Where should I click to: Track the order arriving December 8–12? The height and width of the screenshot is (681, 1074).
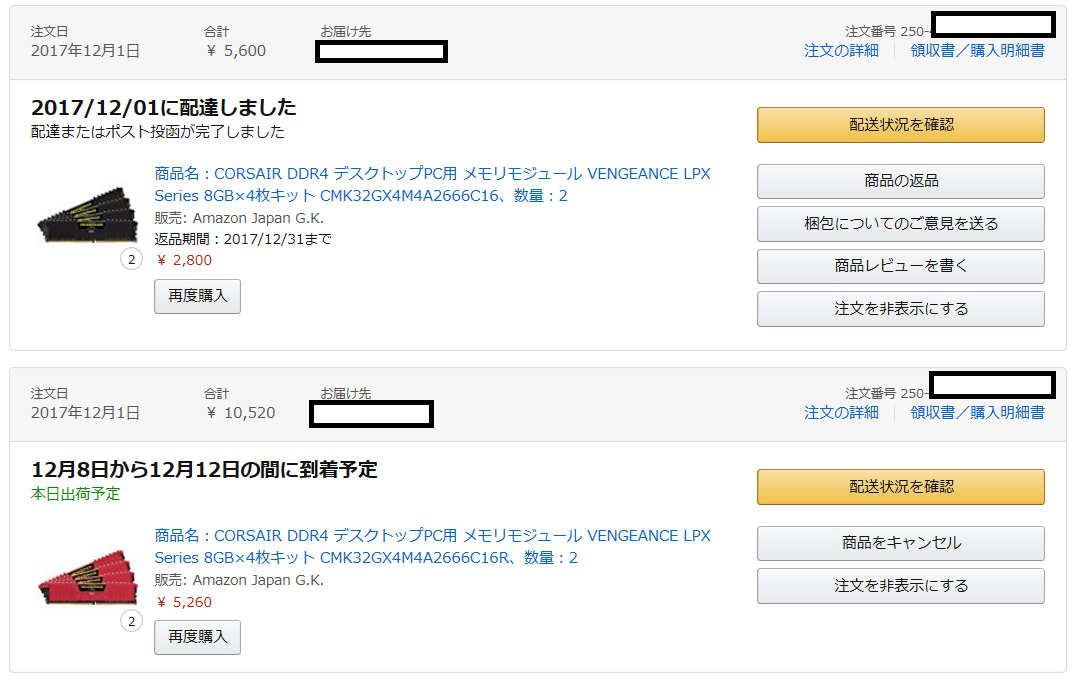pyautogui.click(x=900, y=487)
